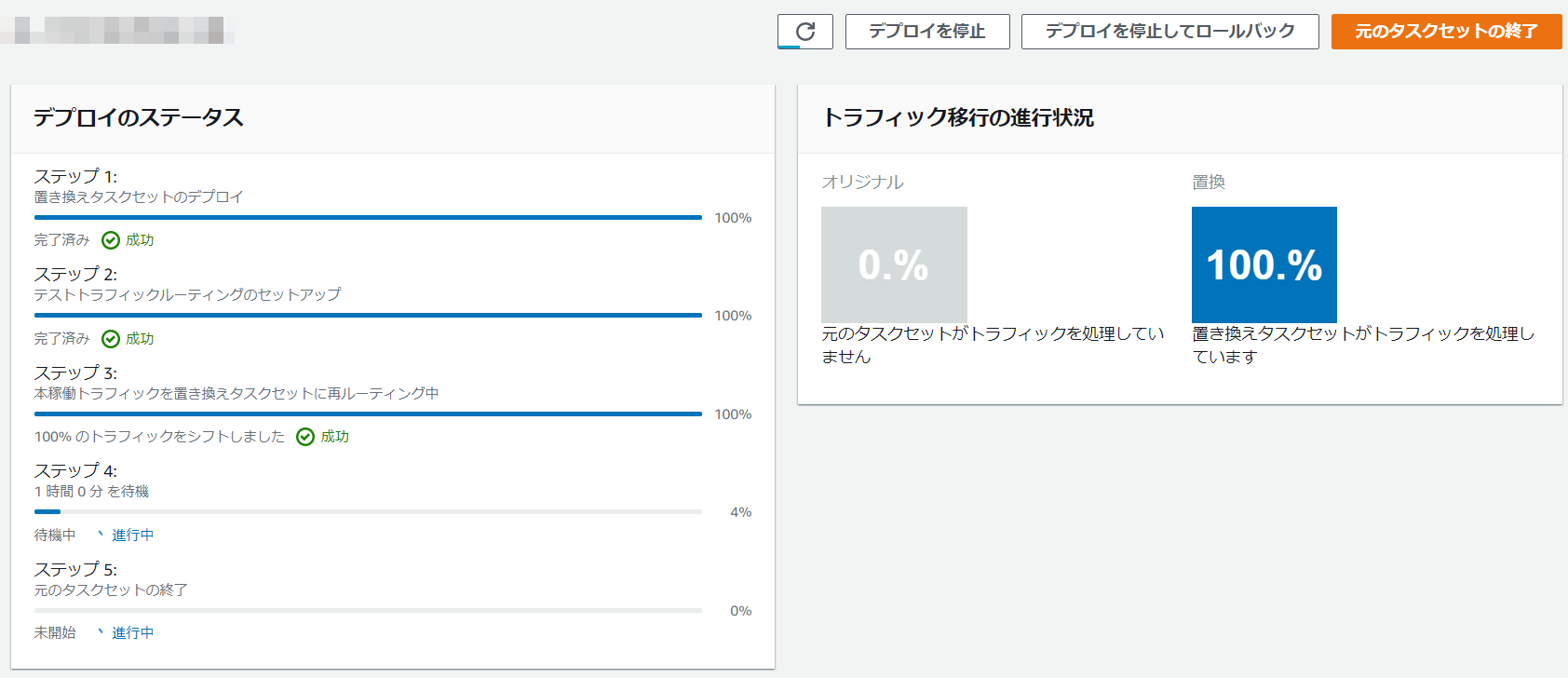This screenshot has width=1568, height=678.
Task: Click the ステップ 5: label
Action: point(75,569)
